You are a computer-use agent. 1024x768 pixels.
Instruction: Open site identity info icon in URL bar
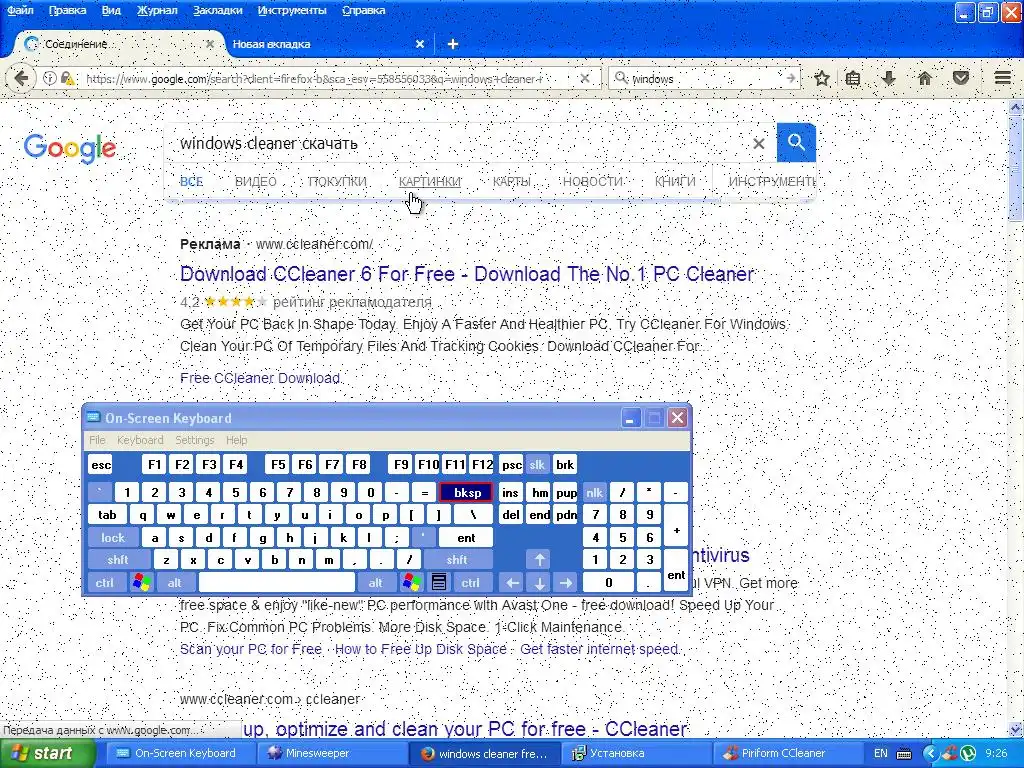coord(50,78)
